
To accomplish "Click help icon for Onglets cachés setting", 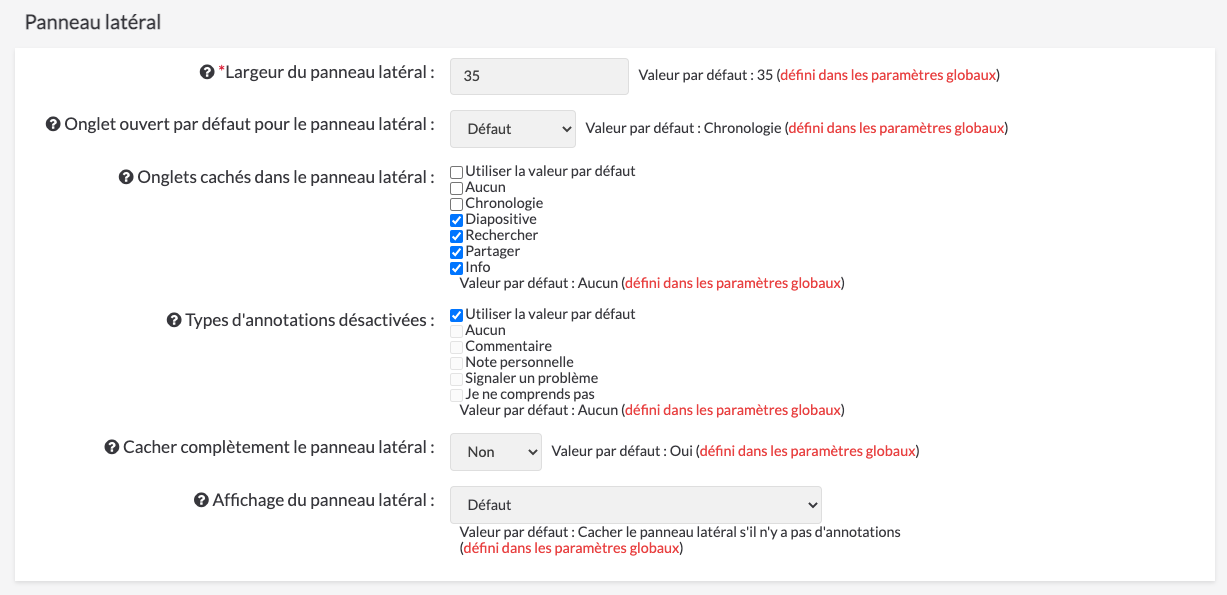I will tap(126, 178).
